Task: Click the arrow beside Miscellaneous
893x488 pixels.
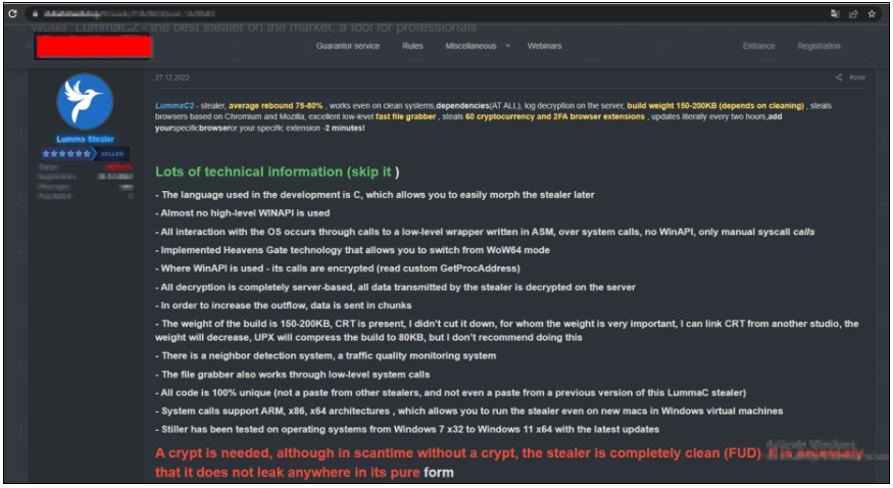Action: tap(507, 46)
